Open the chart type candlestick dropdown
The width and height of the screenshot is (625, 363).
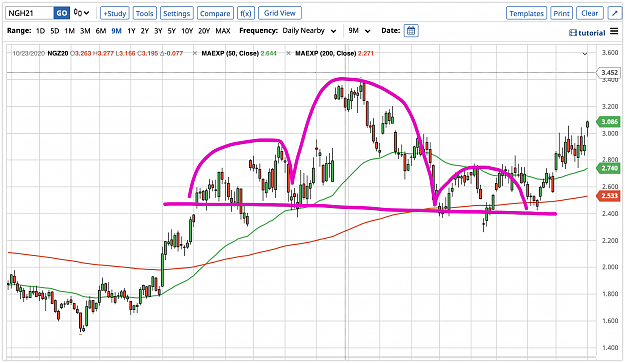[82, 13]
